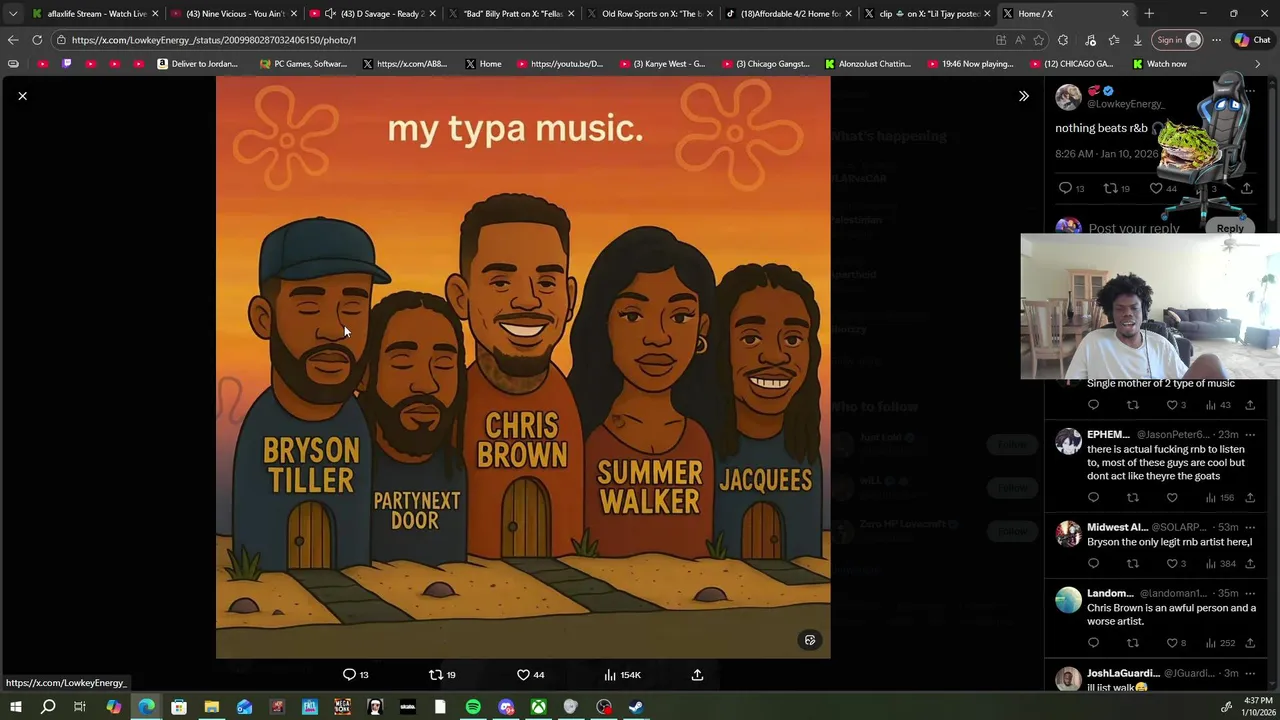Switch to 'Bad Billy Pratt on X' tab
Image resolution: width=1280 pixels, height=720 pixels.
(x=511, y=14)
